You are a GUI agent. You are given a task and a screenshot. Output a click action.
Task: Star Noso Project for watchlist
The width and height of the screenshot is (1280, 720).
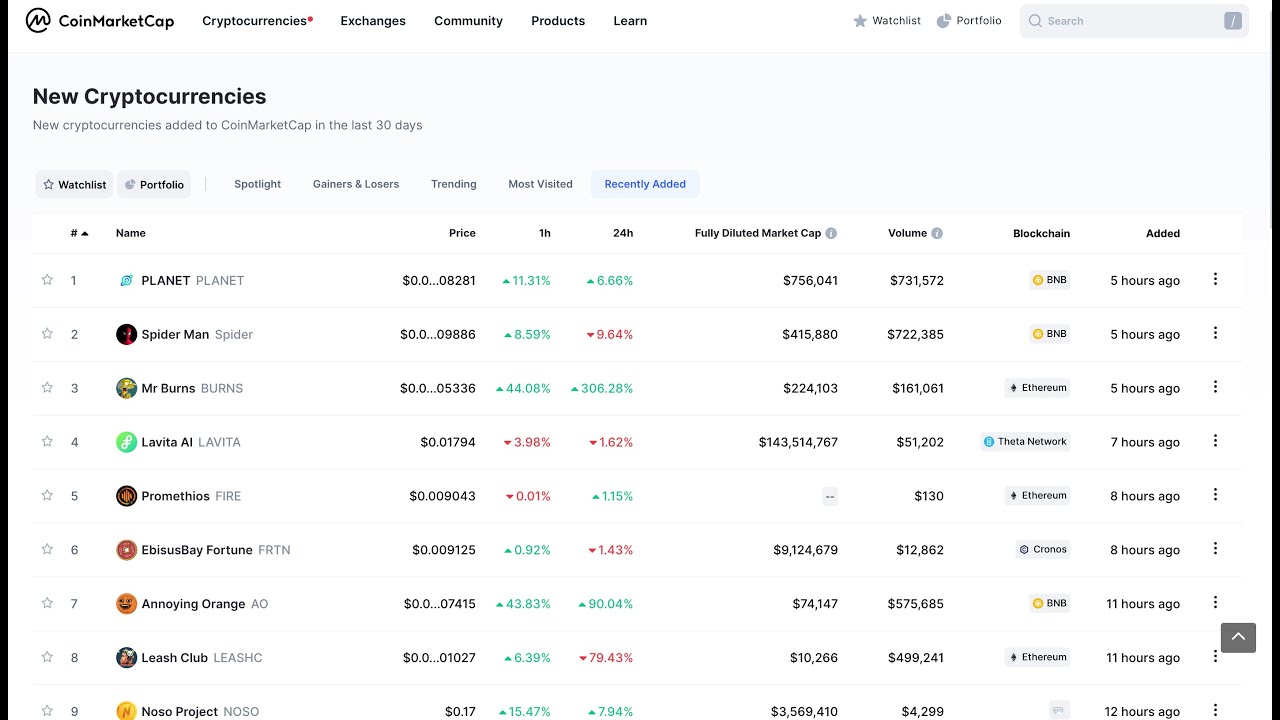pos(47,711)
